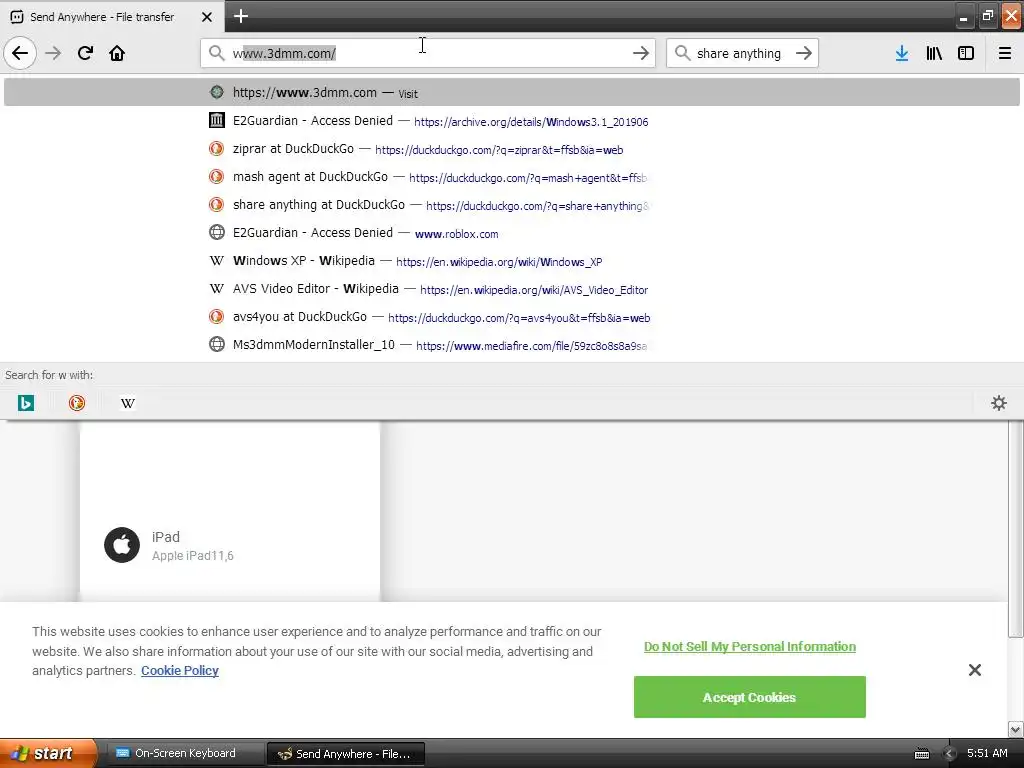Click the page scroll-down arrow
This screenshot has height=768, width=1024.
click(1016, 729)
